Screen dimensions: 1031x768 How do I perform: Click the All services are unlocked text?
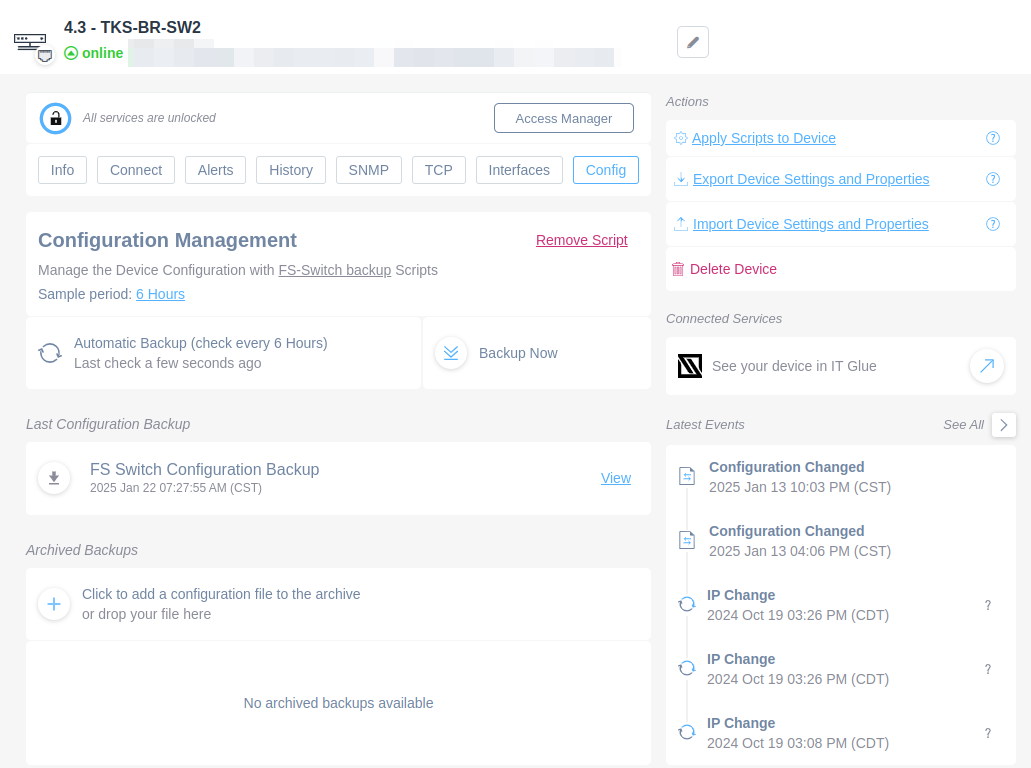point(149,118)
